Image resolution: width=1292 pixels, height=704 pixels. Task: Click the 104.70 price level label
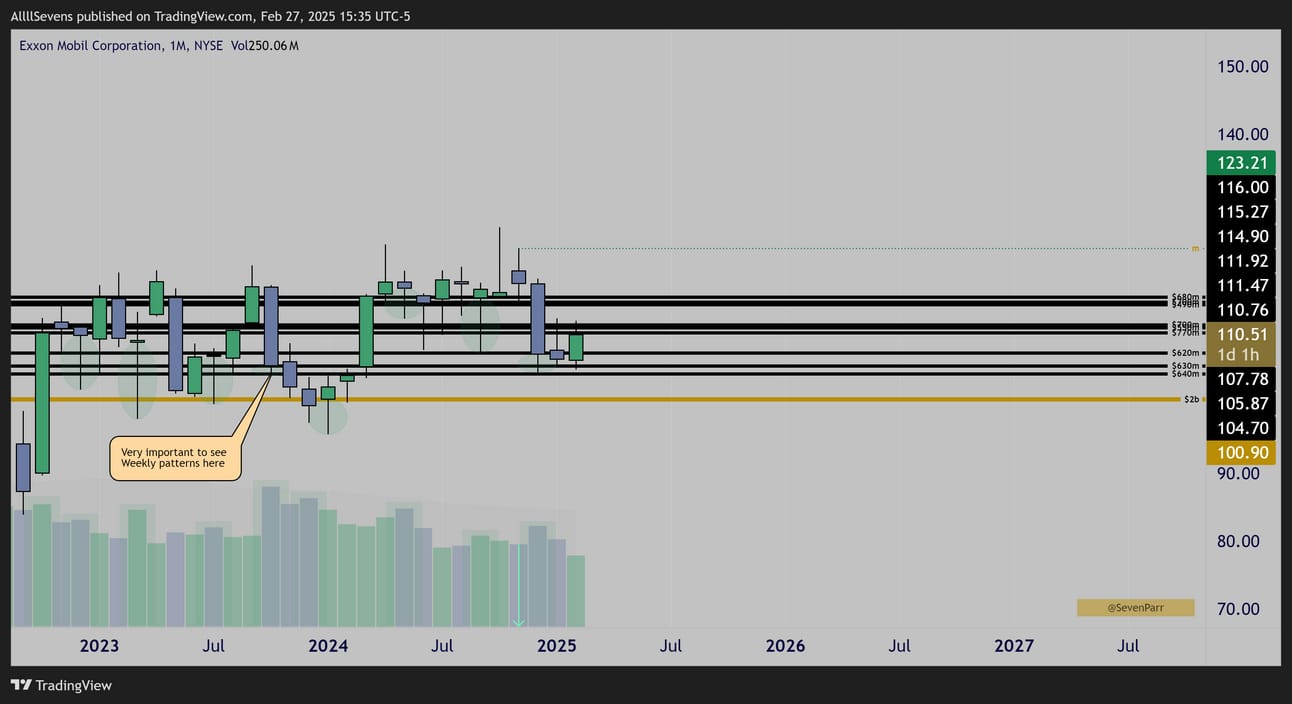tap(1241, 428)
